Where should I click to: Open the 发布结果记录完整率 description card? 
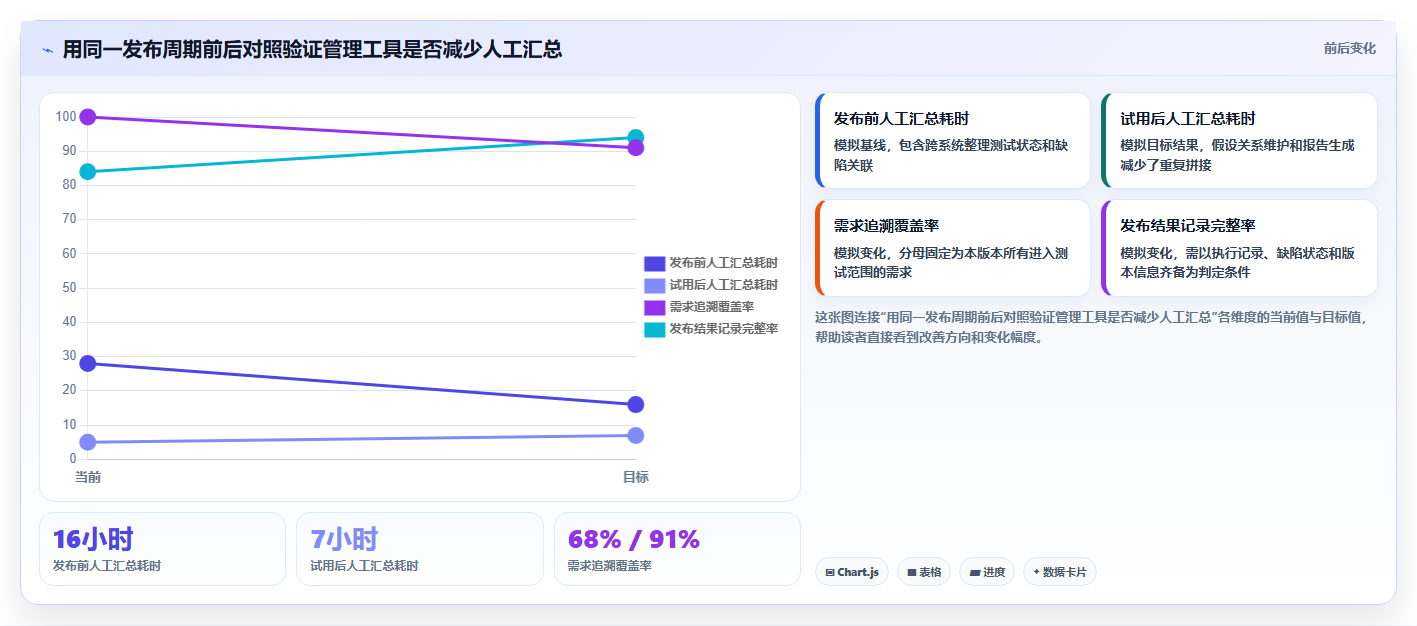[x=1239, y=248]
